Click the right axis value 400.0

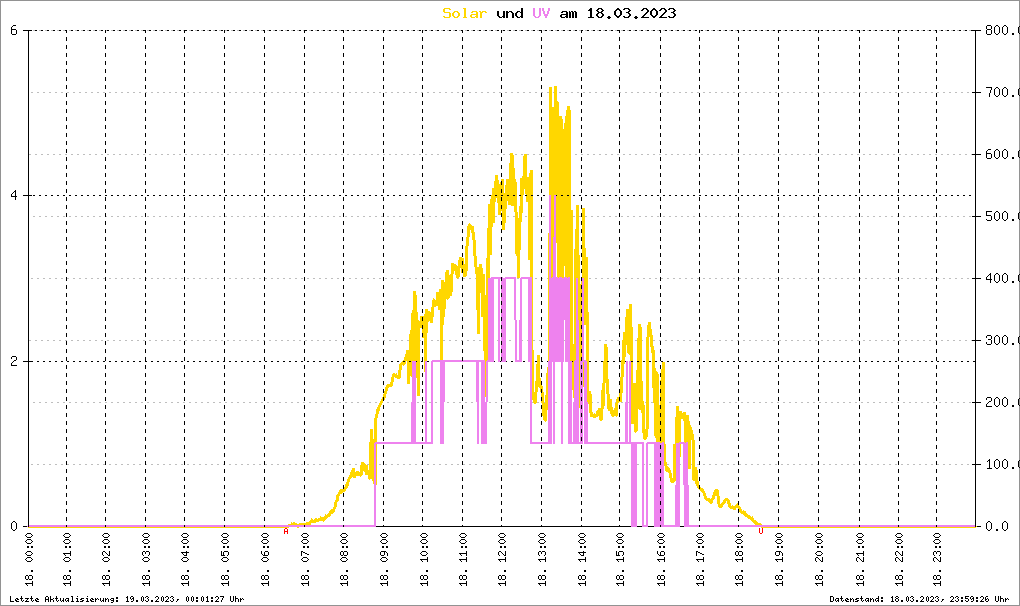(1001, 278)
